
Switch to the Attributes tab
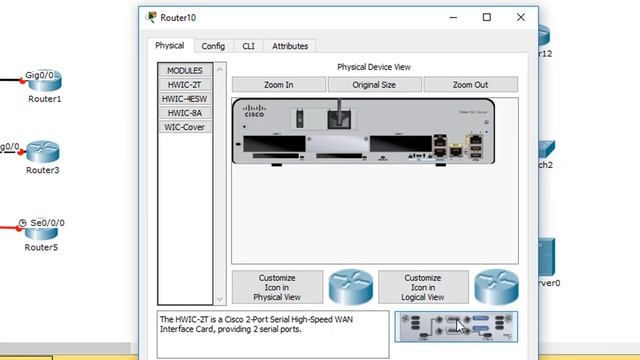click(290, 46)
